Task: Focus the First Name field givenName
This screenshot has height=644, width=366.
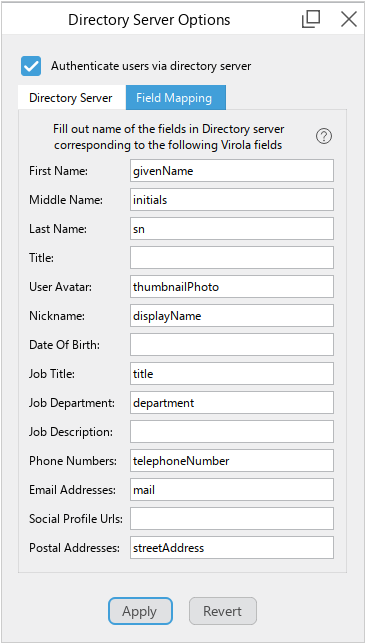Action: 232,170
